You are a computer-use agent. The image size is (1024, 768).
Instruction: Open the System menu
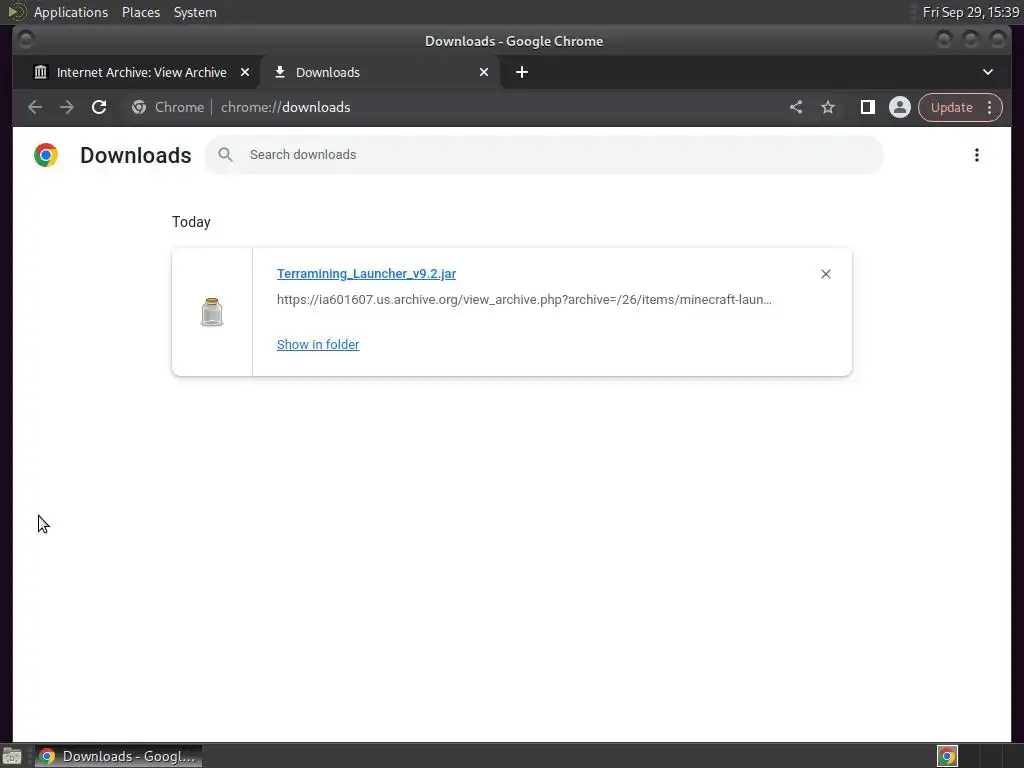(195, 12)
